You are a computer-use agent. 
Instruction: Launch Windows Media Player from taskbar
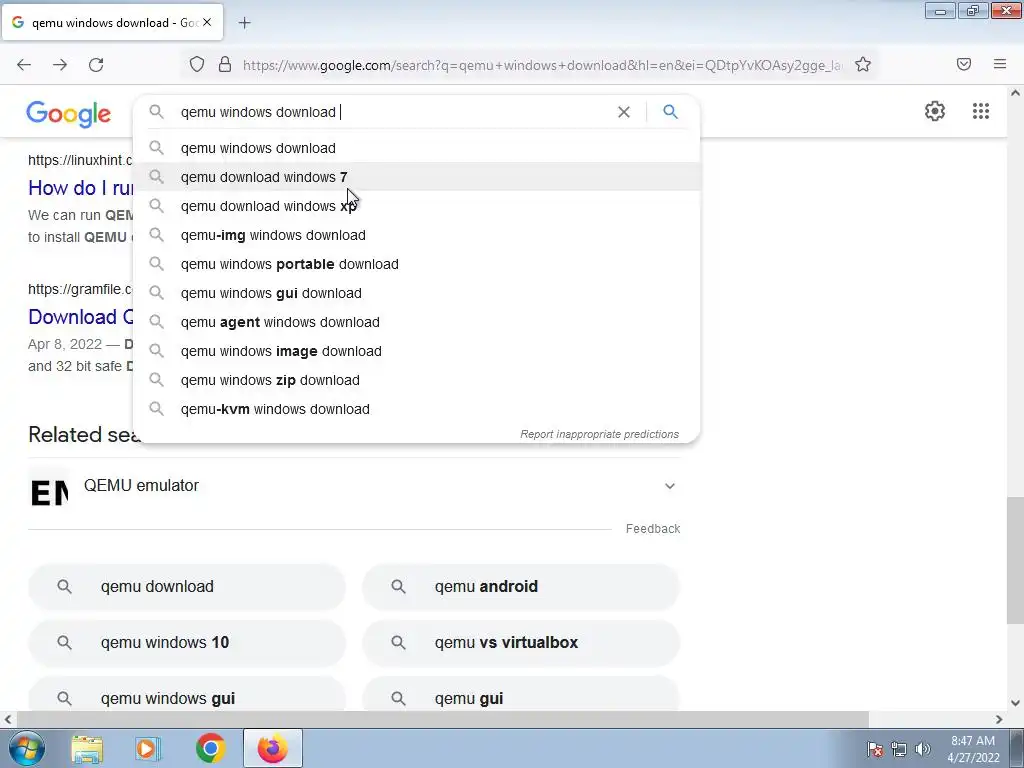click(148, 748)
